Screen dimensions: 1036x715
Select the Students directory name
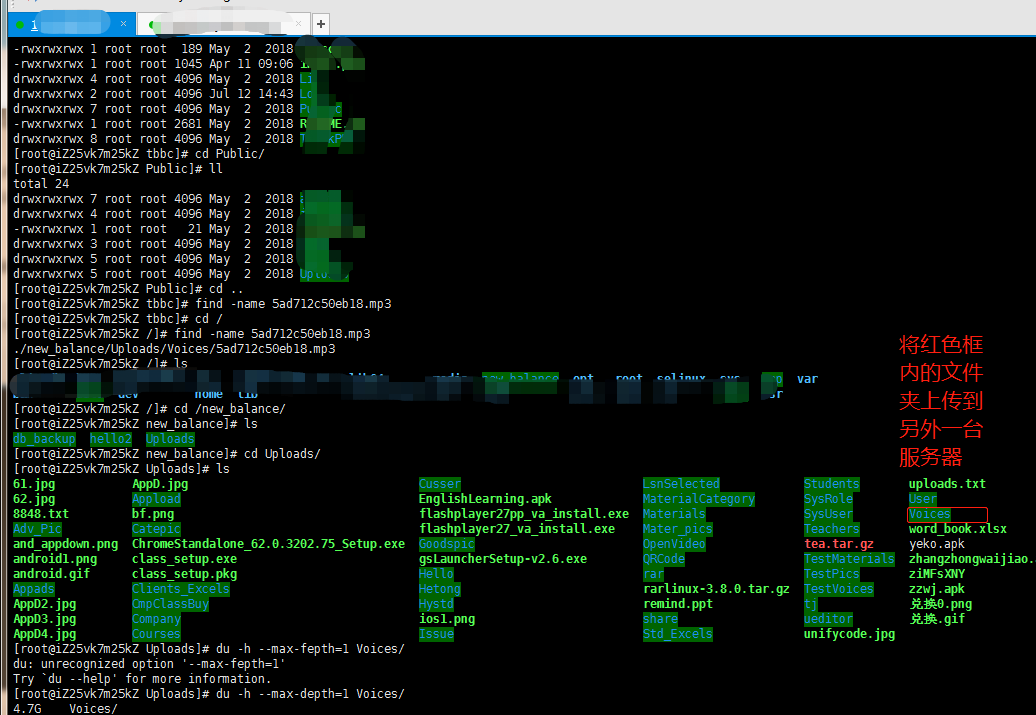832,484
